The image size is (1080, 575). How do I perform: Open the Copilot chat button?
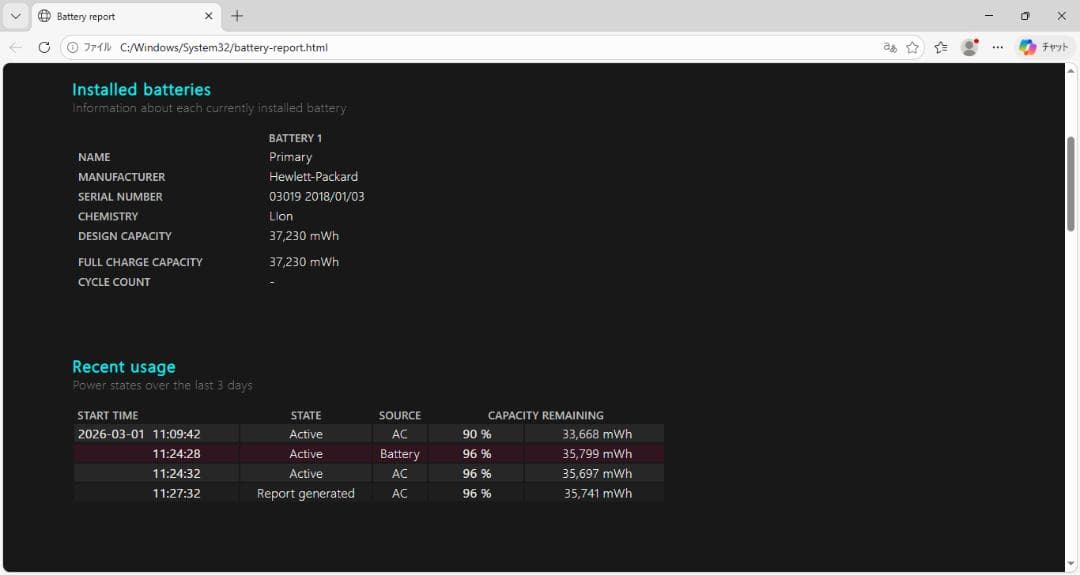[1046, 47]
